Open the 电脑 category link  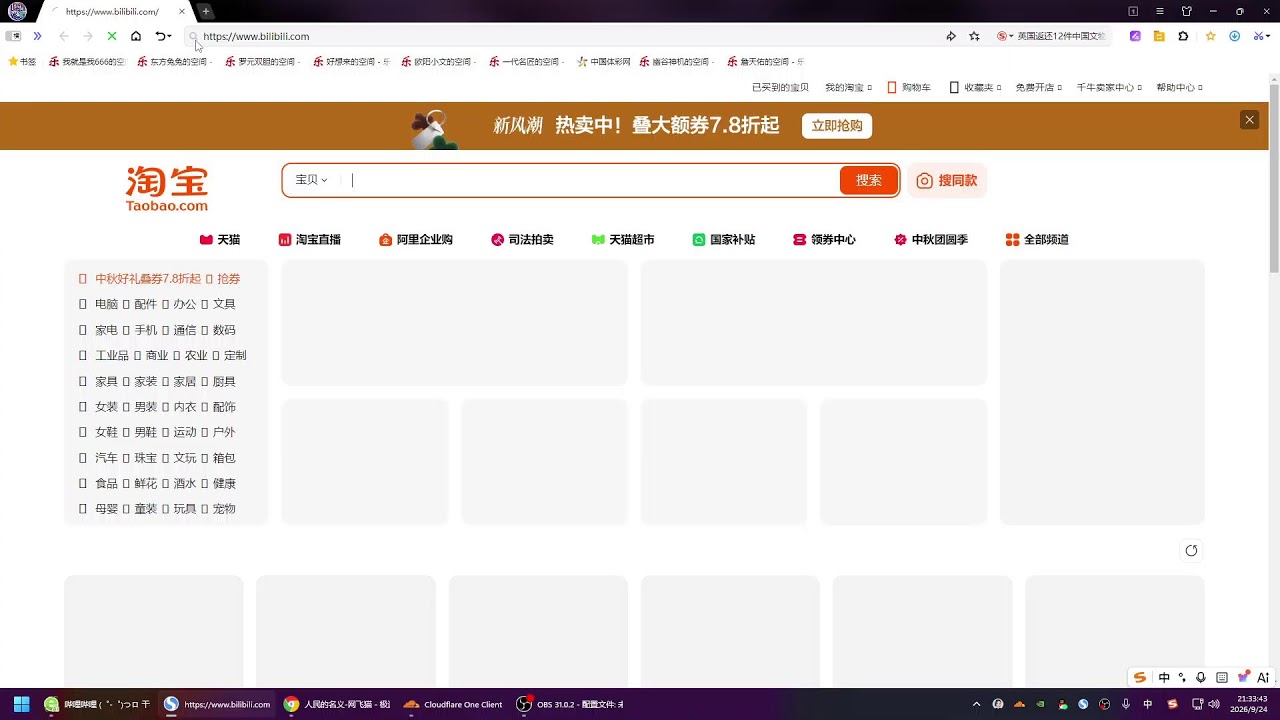(106, 304)
